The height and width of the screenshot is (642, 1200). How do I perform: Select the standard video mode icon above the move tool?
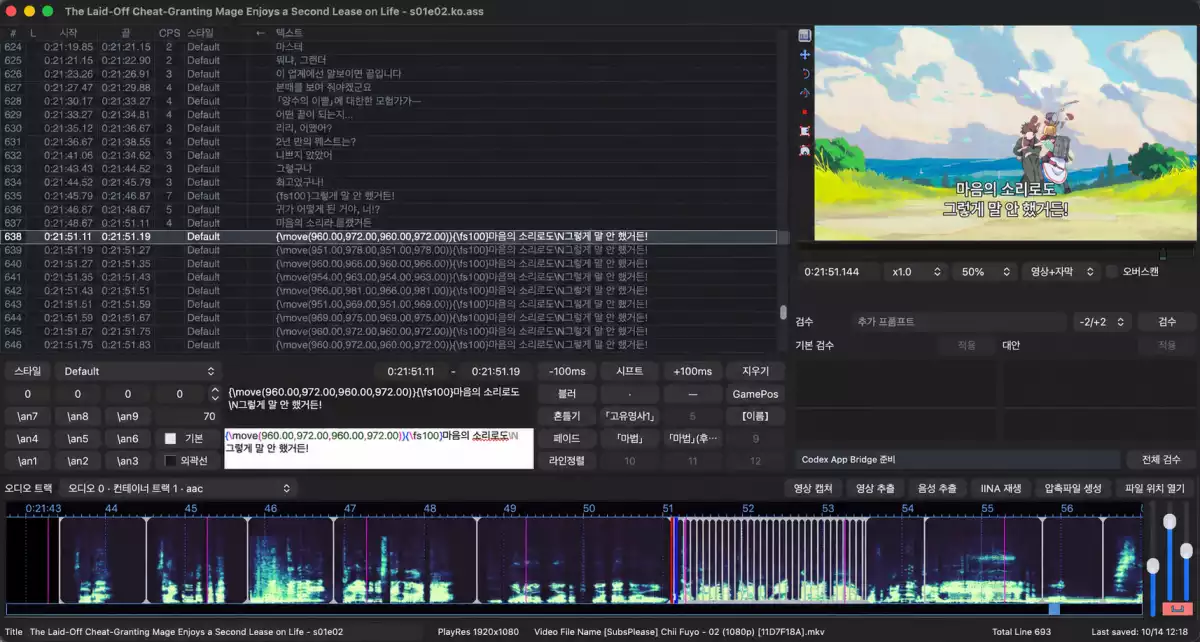pyautogui.click(x=804, y=35)
